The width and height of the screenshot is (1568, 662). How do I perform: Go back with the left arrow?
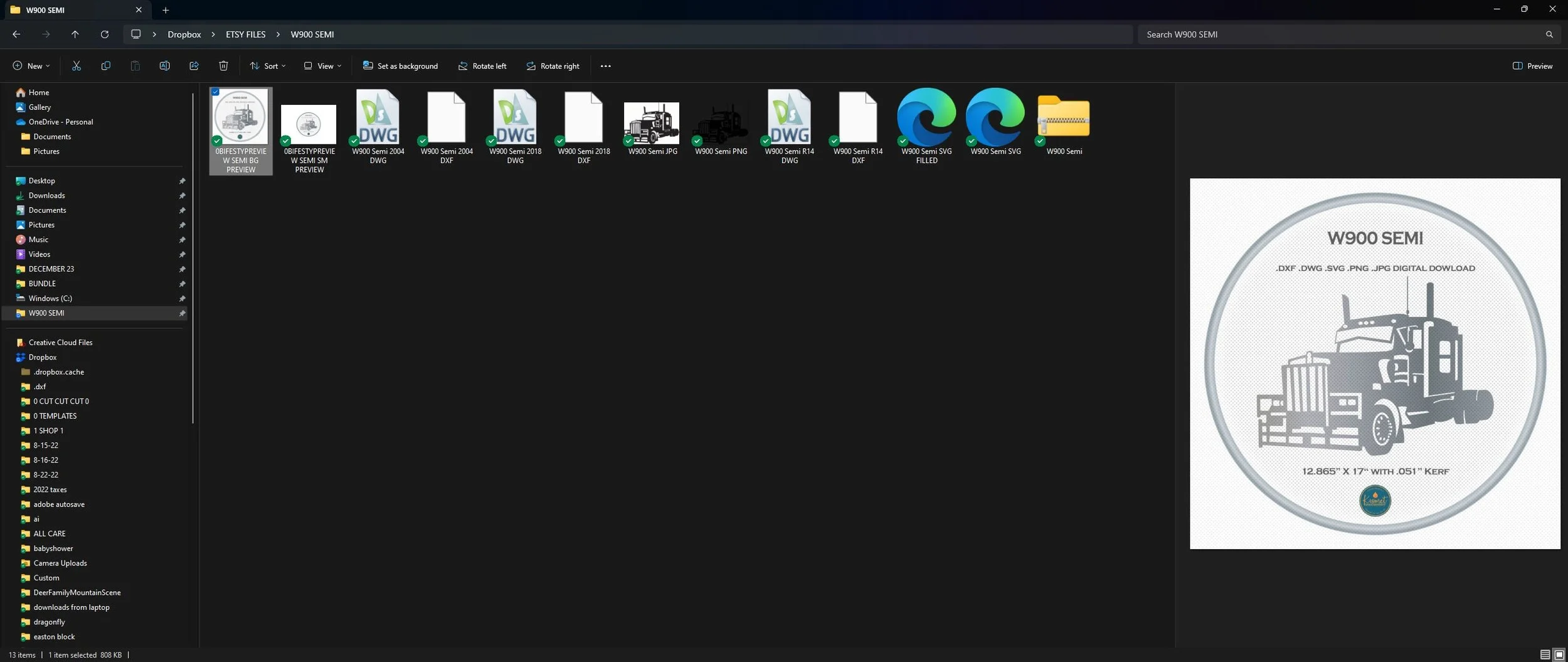pyautogui.click(x=16, y=35)
